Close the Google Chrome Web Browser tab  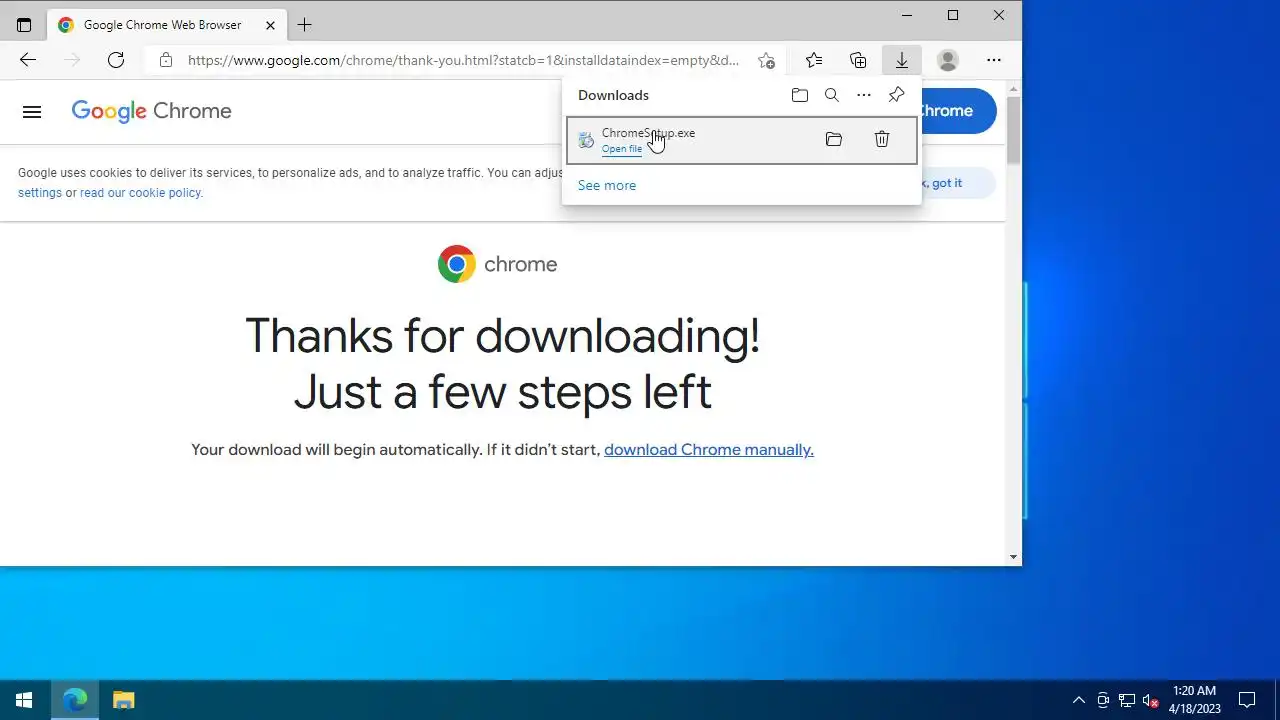(270, 25)
